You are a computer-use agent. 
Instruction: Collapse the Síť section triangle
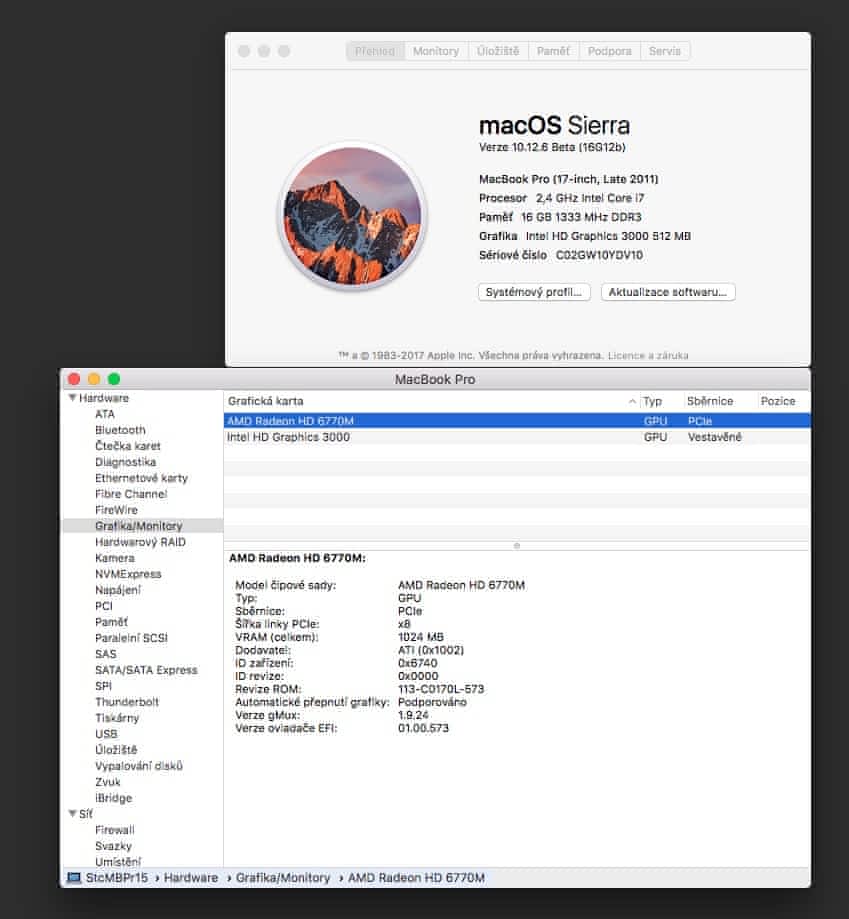(x=72, y=814)
